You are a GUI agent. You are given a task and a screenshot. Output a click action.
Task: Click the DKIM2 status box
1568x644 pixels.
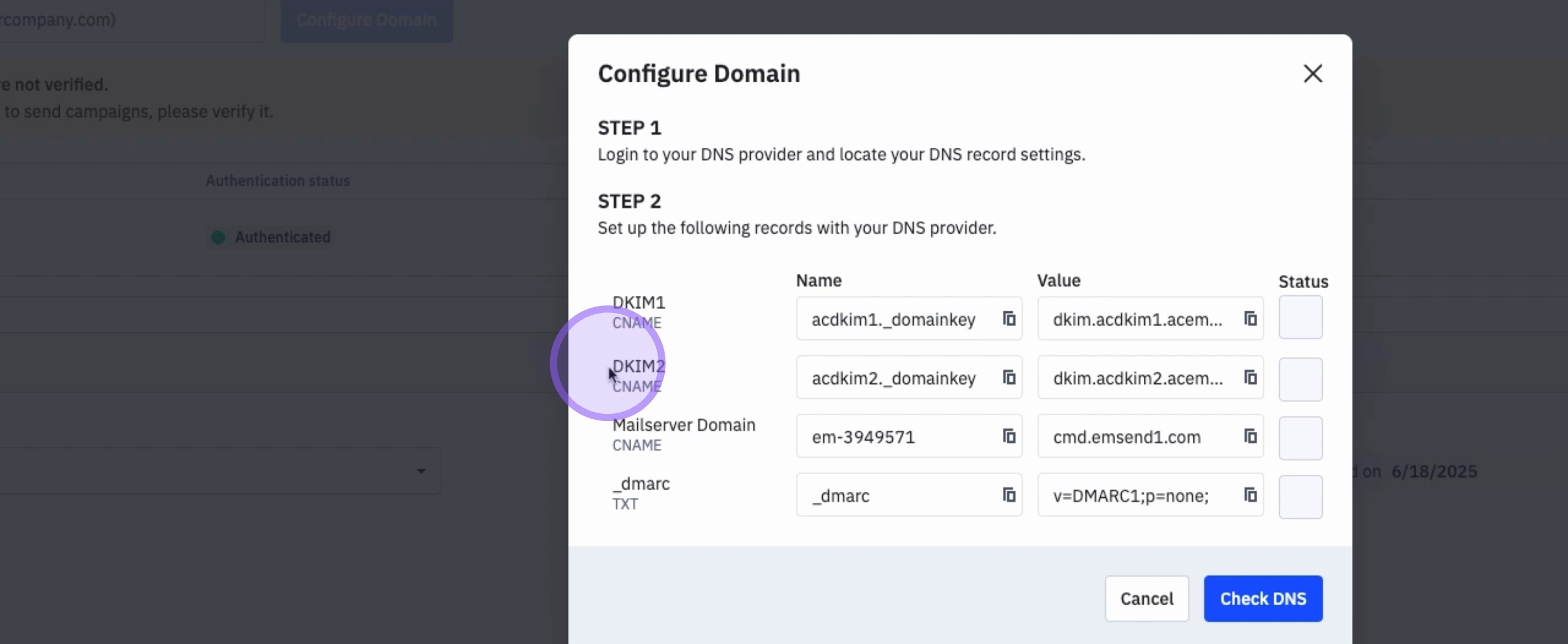[1300, 379]
